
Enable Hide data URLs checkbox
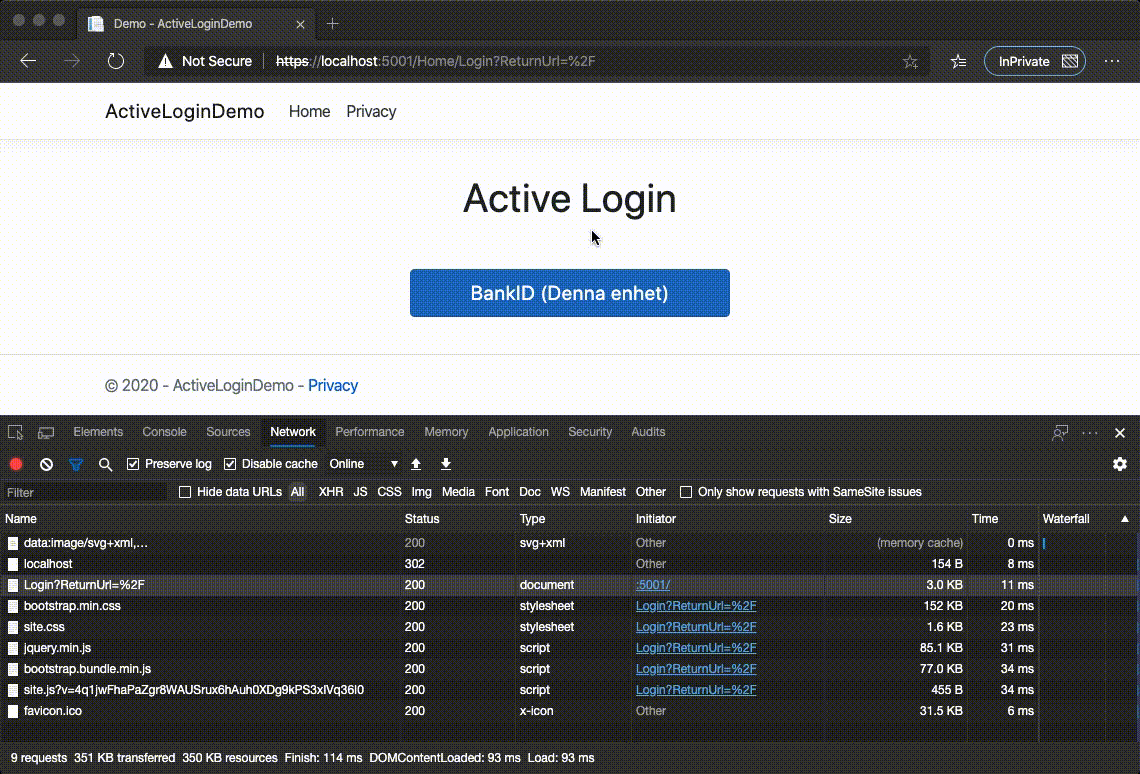(x=185, y=492)
